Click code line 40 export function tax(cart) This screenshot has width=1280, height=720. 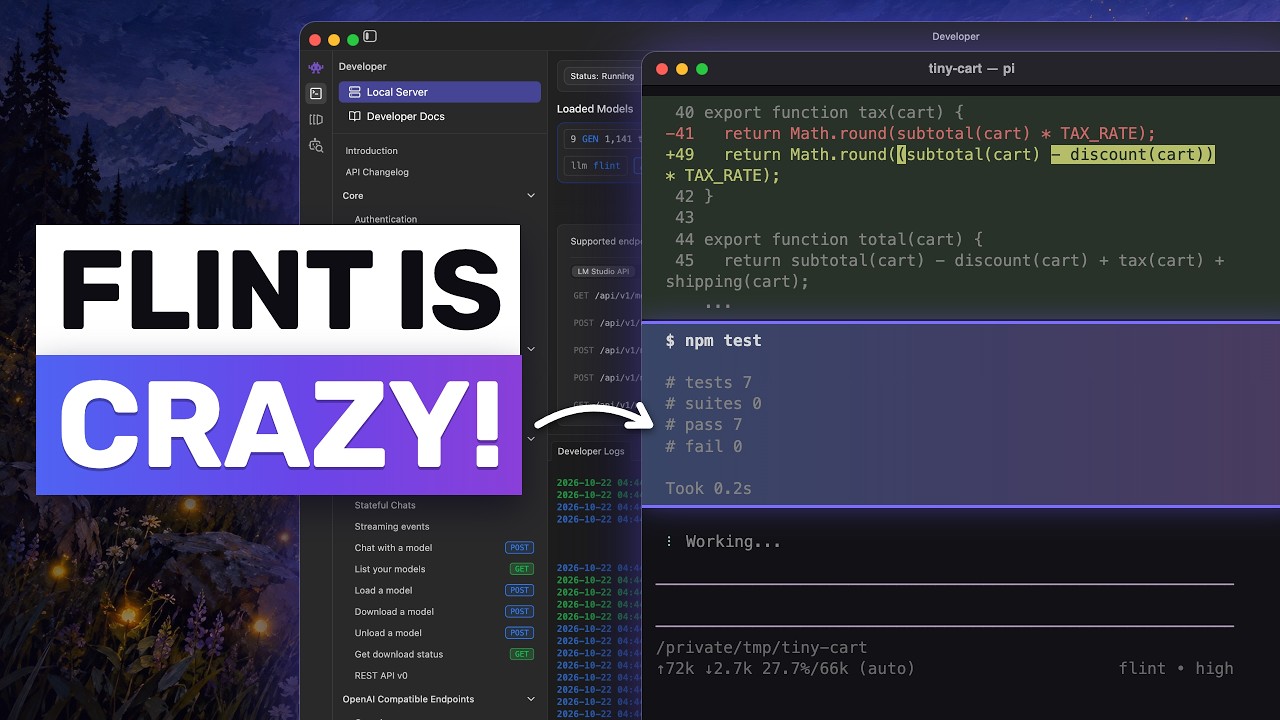pyautogui.click(x=819, y=113)
